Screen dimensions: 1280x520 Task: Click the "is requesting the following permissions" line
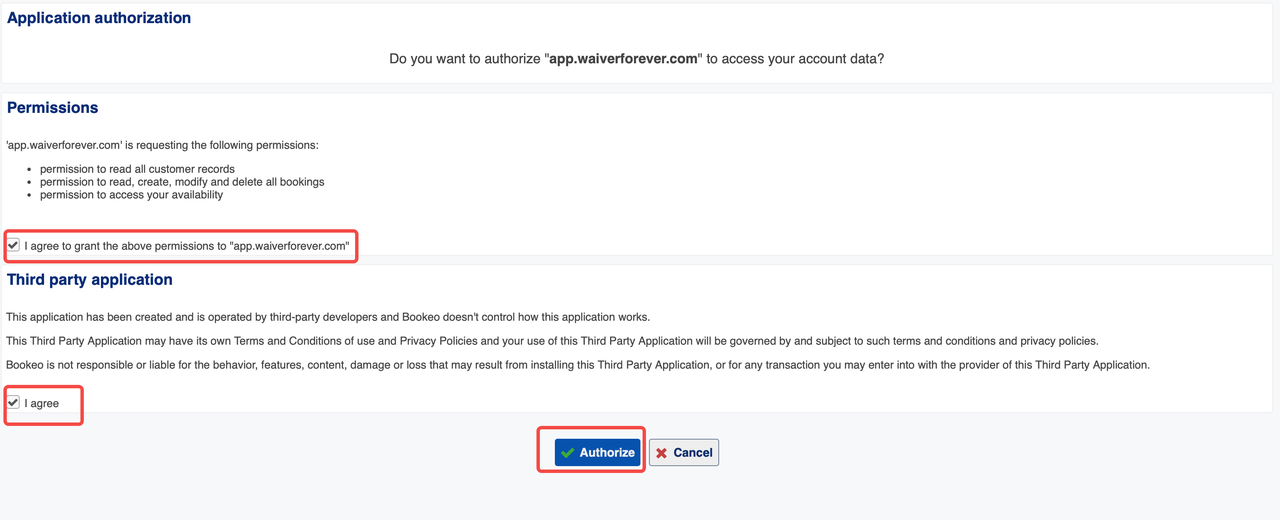tap(162, 145)
